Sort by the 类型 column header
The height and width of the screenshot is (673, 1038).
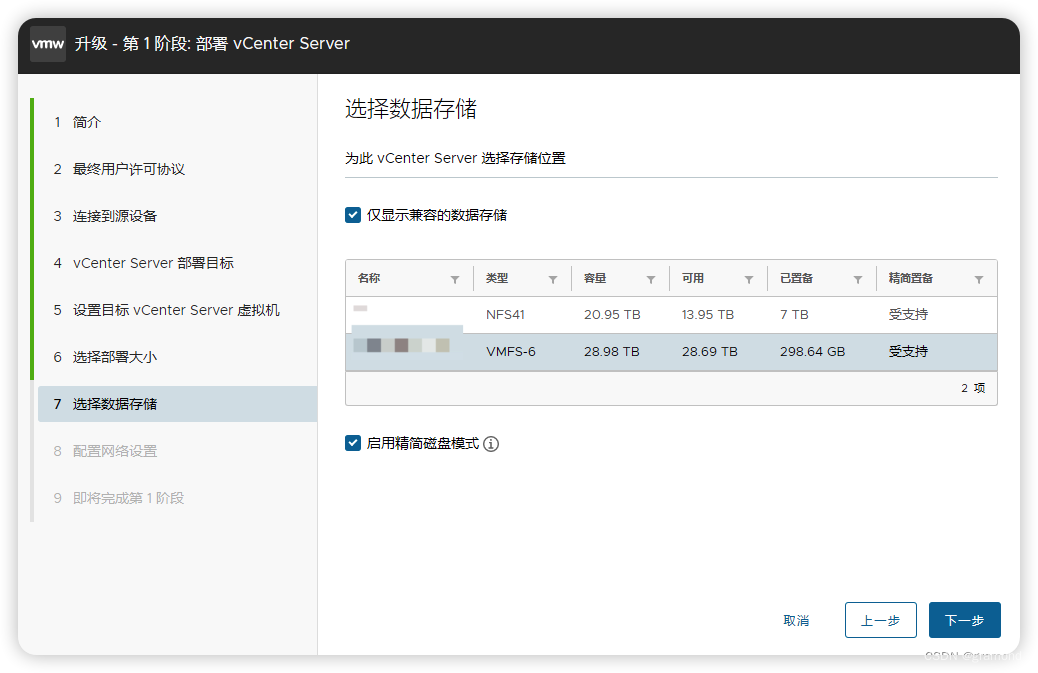(497, 278)
